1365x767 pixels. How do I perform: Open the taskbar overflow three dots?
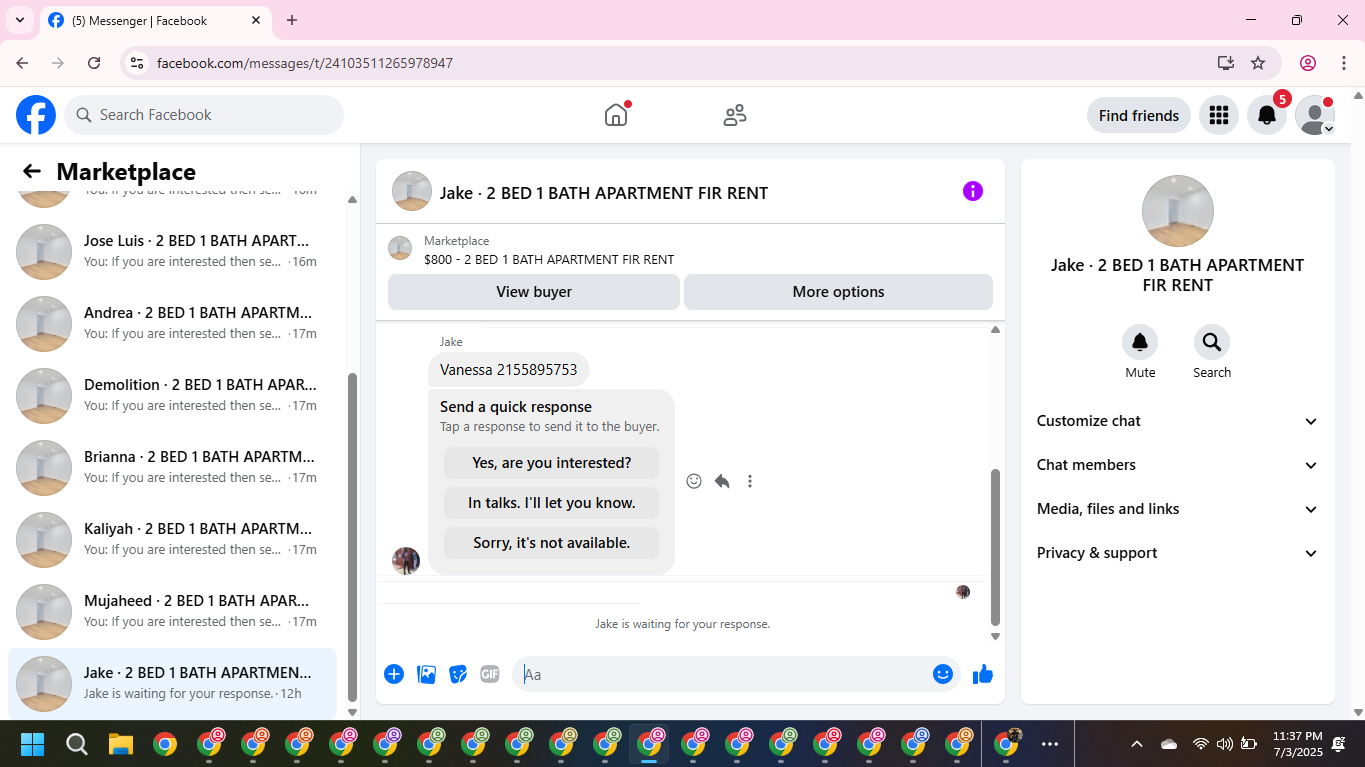coord(1050,744)
